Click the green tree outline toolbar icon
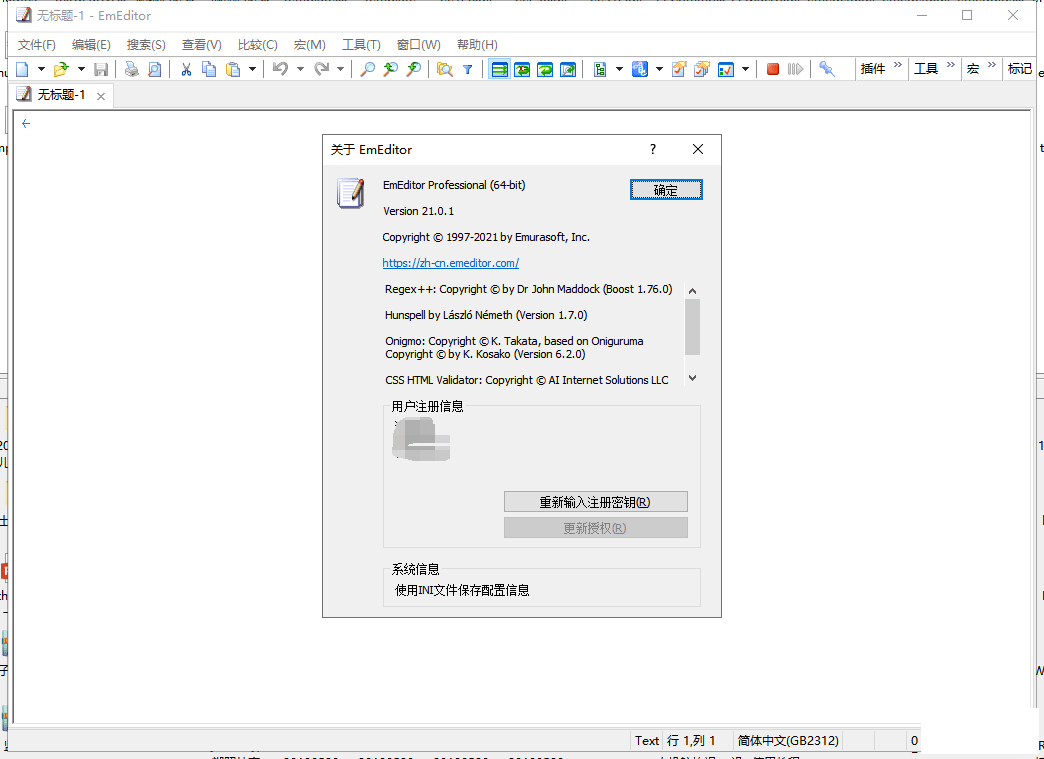 pos(600,69)
